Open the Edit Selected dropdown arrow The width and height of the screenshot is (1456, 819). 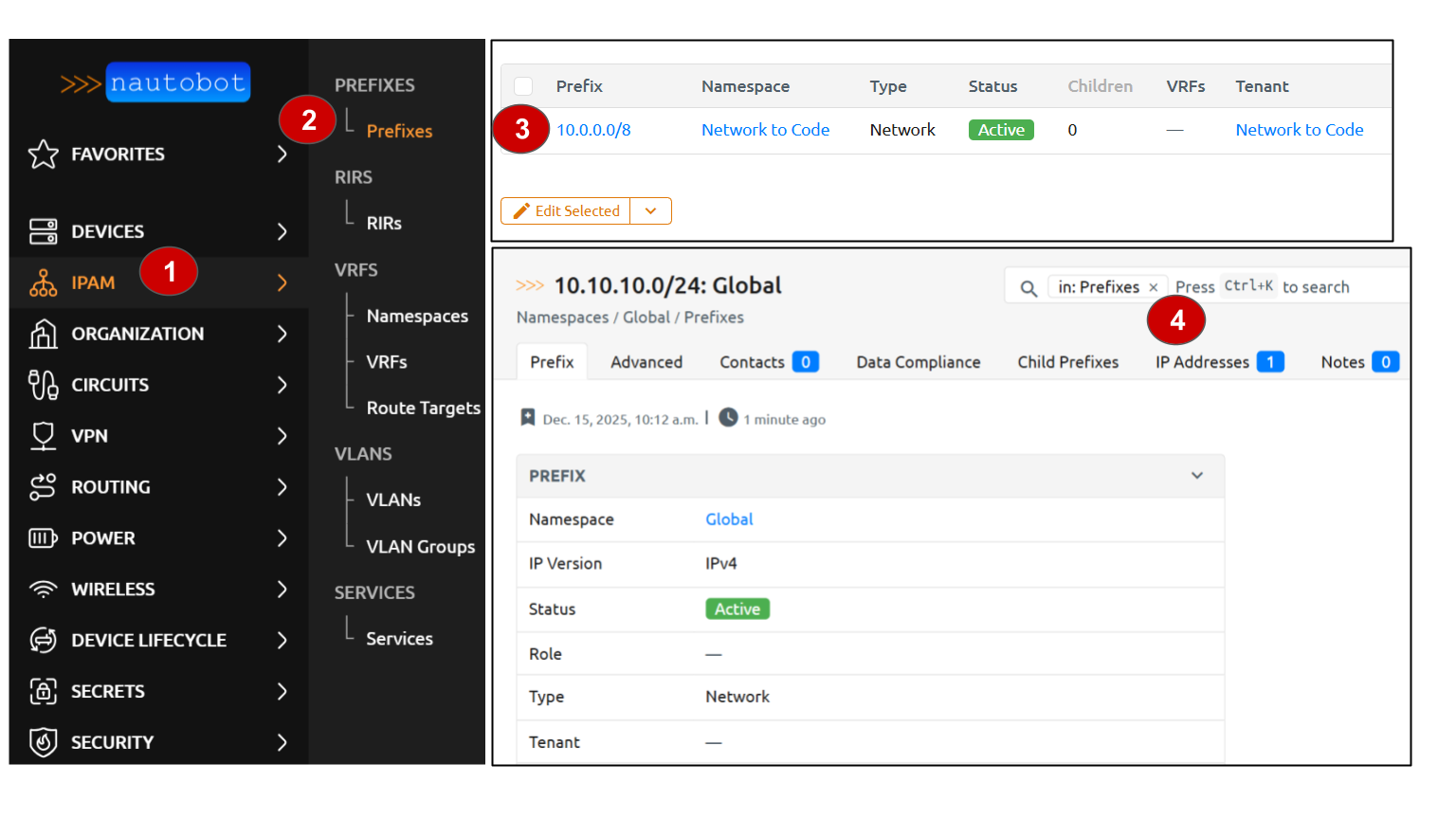pos(650,211)
